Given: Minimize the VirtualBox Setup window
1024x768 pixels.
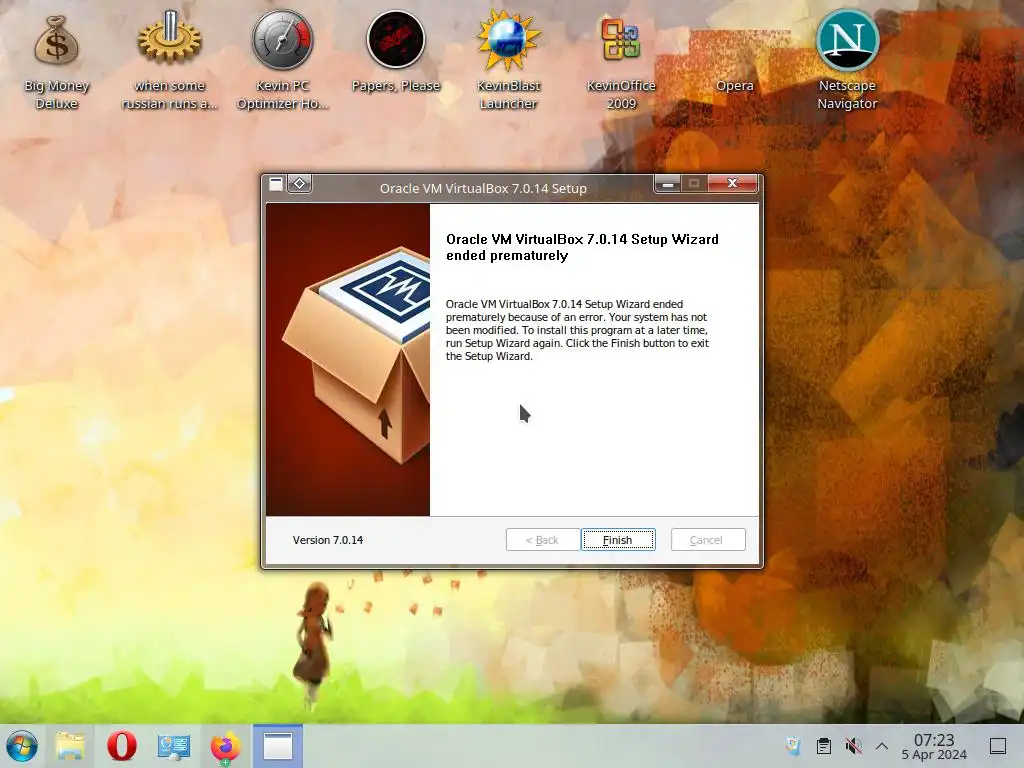Looking at the screenshot, I should coord(667,184).
